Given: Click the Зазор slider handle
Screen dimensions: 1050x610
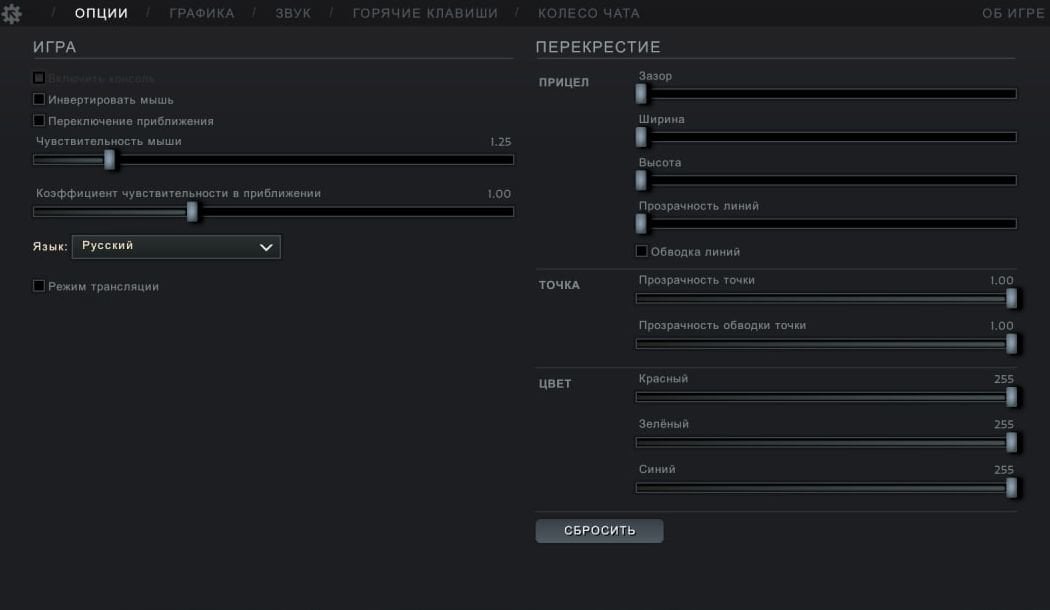Looking at the screenshot, I should tap(642, 94).
